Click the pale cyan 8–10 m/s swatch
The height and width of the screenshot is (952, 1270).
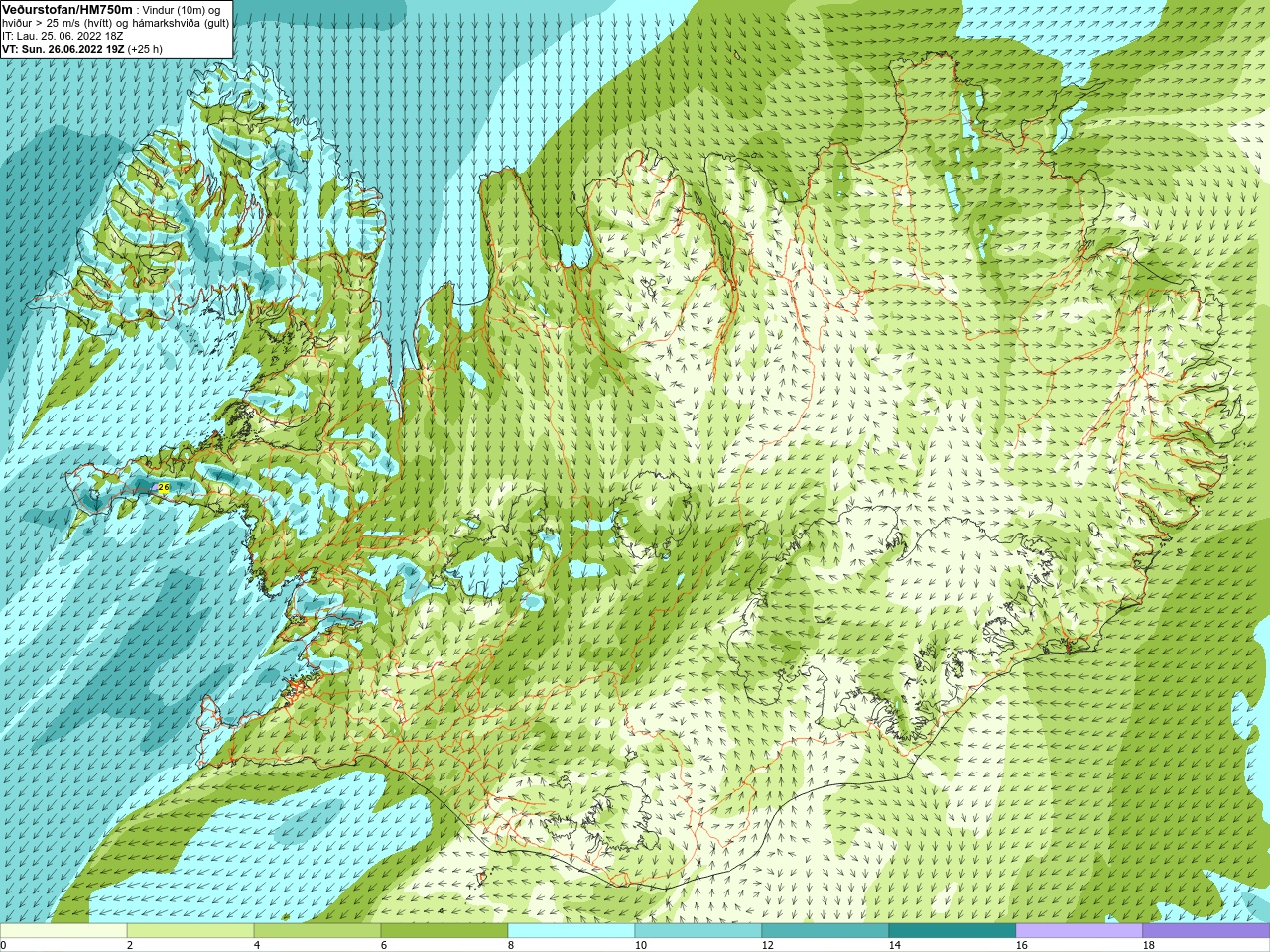(571, 931)
